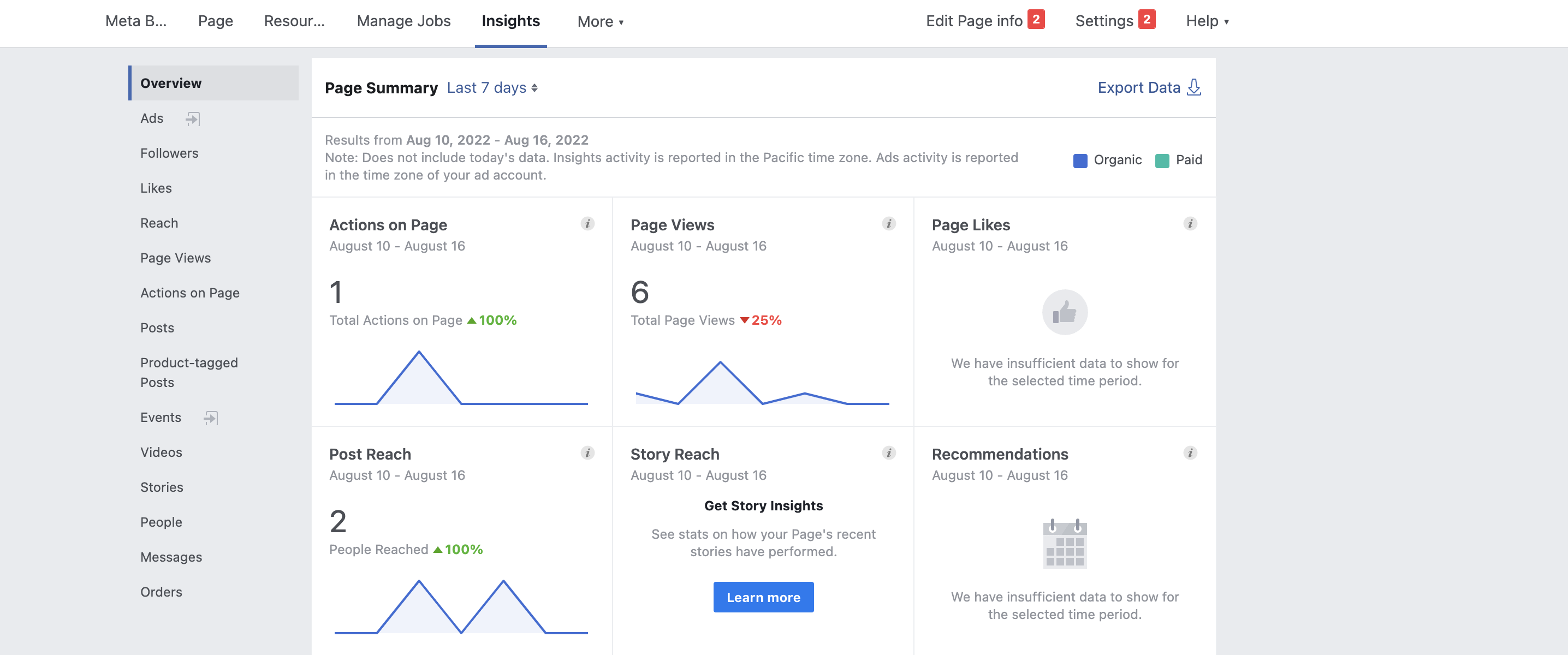
Task: Click the Actions on Page info icon
Action: pyautogui.click(x=587, y=223)
